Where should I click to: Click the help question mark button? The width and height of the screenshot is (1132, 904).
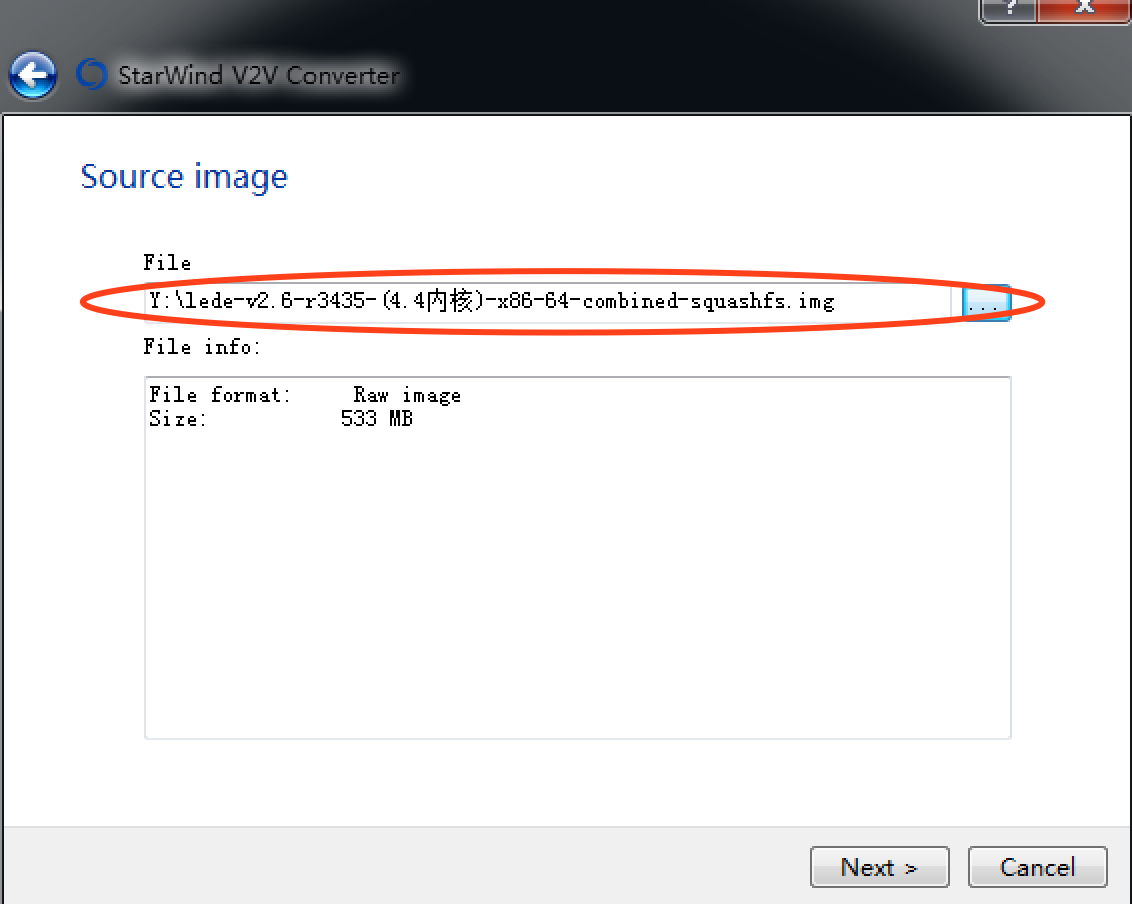[x=1009, y=10]
